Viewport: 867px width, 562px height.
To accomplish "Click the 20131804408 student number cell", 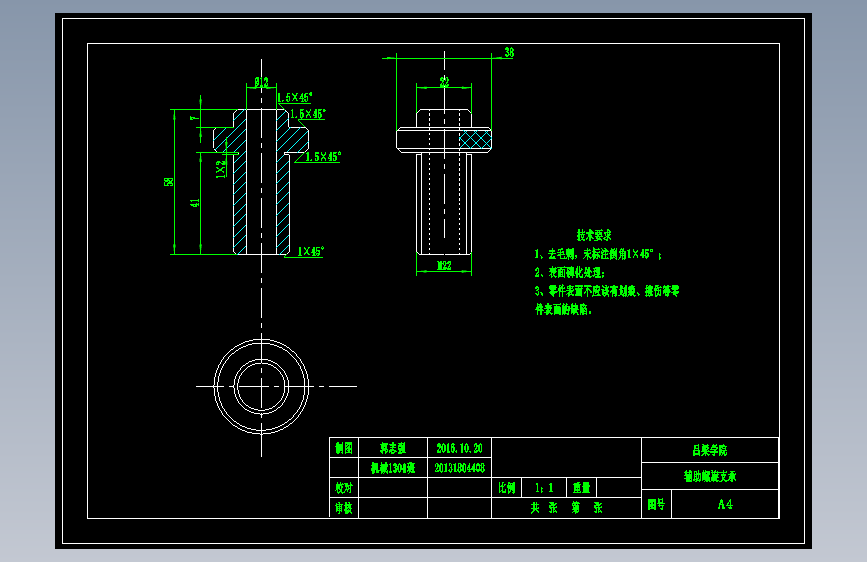I will (x=459, y=468).
